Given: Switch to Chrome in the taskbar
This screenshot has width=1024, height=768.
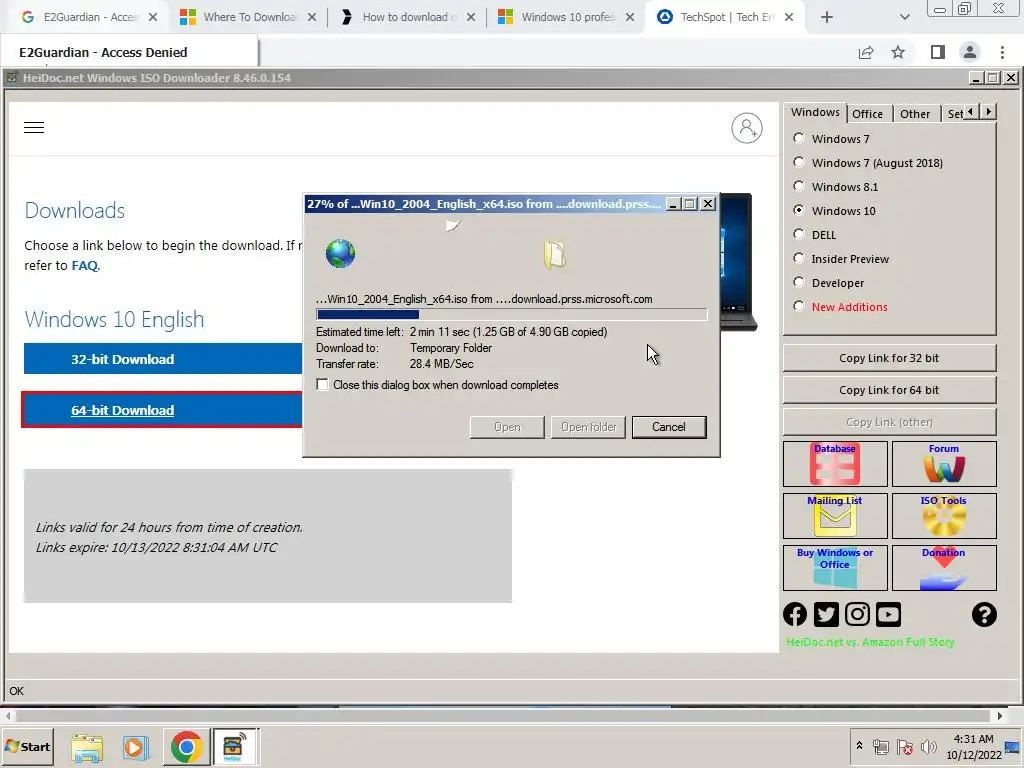Looking at the screenshot, I should click(186, 746).
